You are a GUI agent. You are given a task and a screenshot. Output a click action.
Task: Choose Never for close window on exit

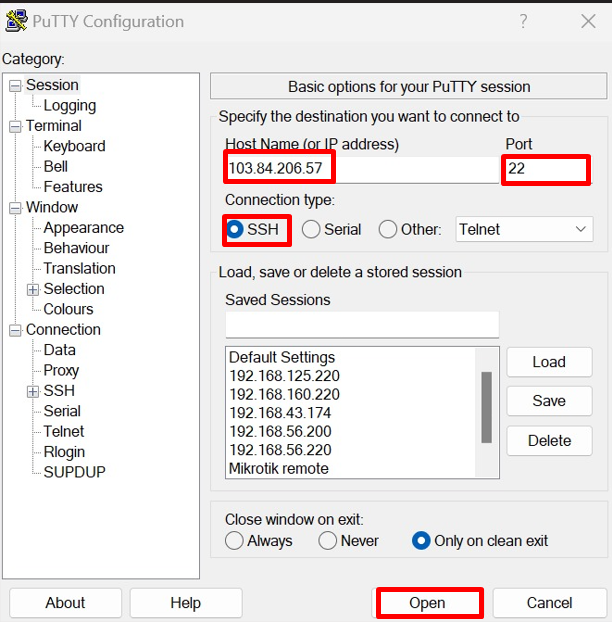coord(328,541)
